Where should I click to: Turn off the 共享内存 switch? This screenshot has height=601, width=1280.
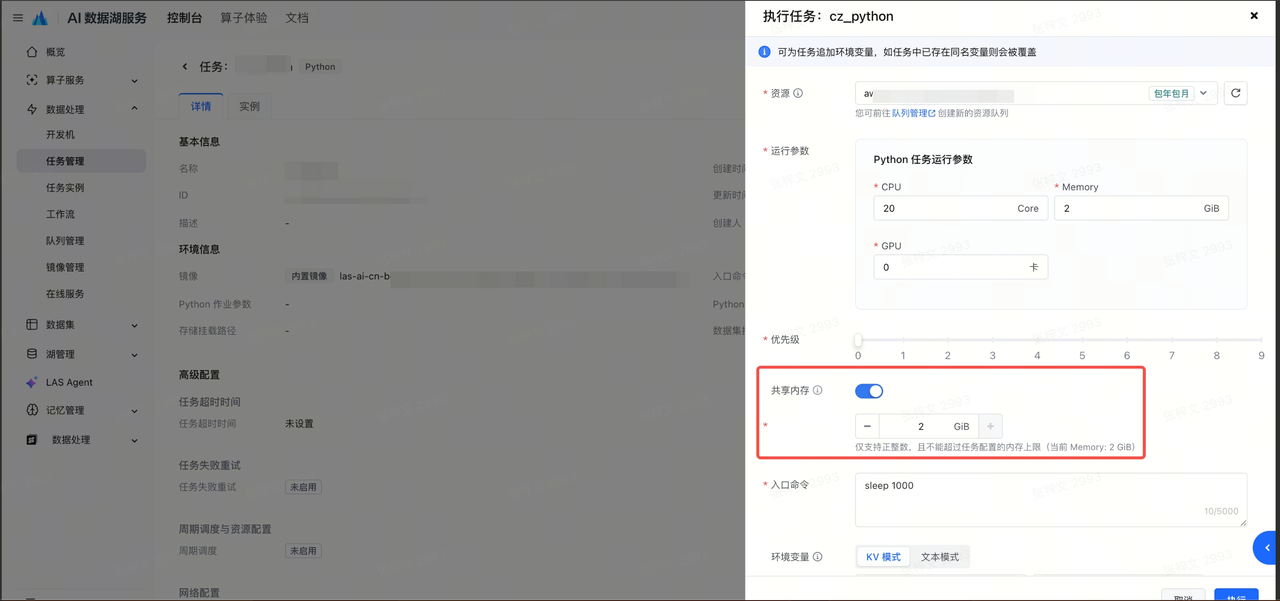(x=869, y=391)
